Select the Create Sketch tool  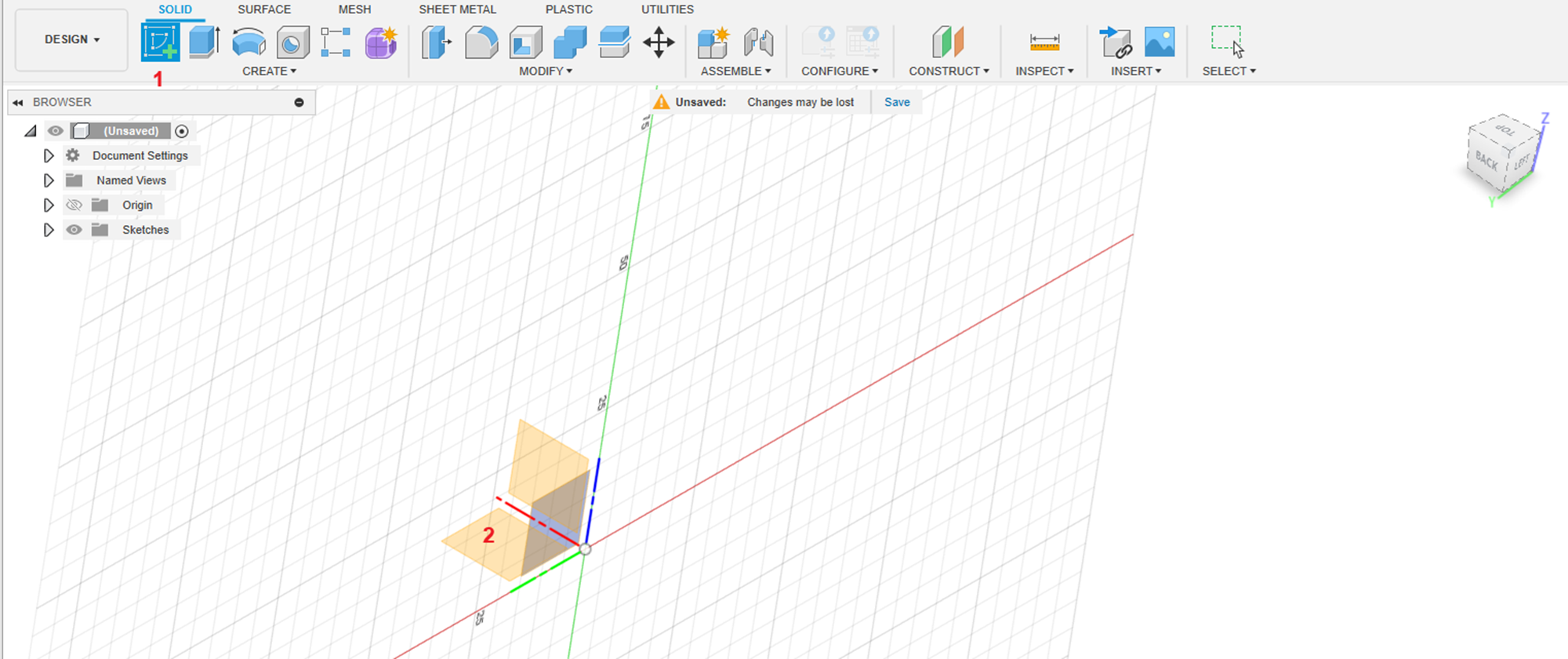click(x=161, y=42)
